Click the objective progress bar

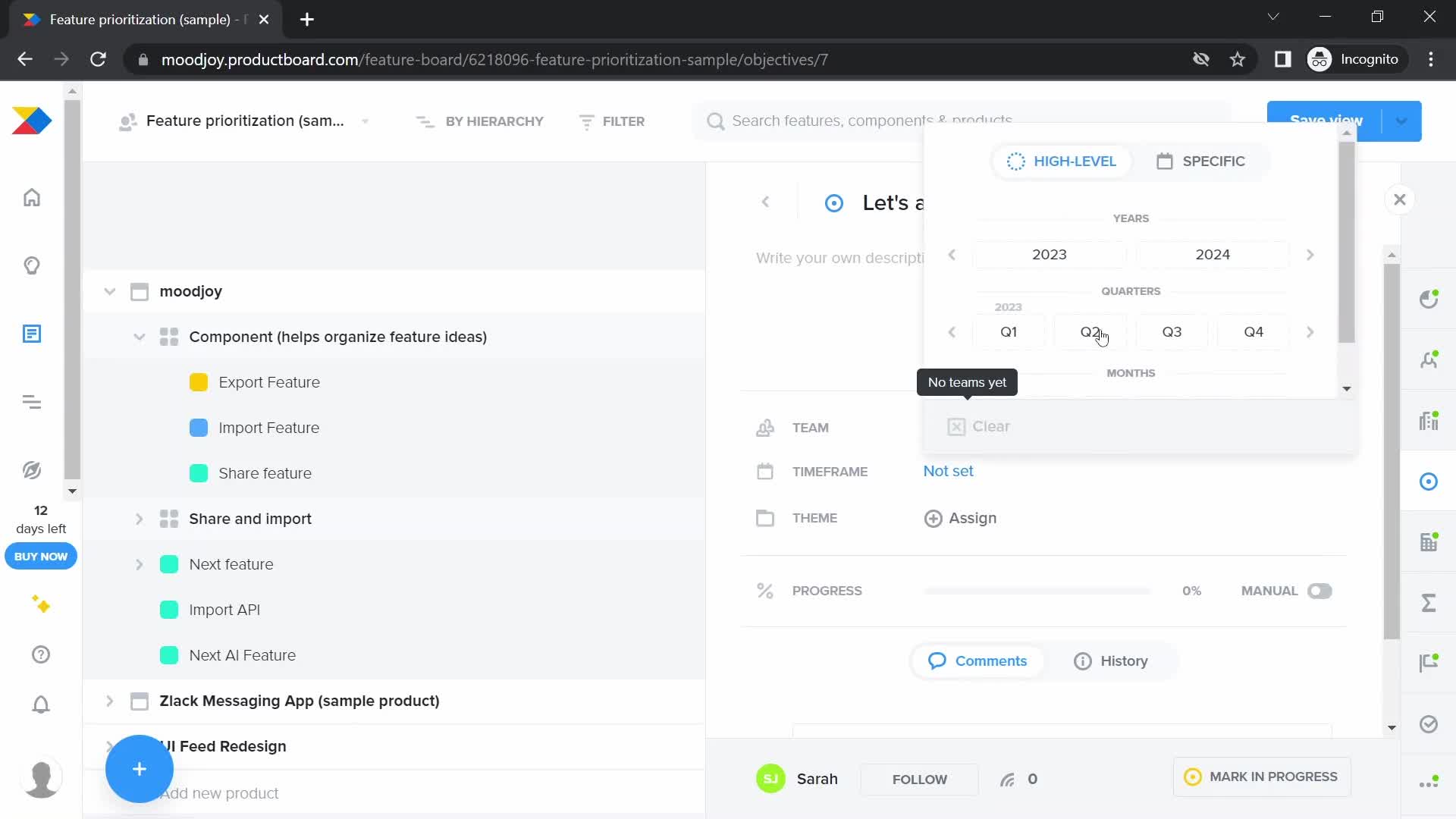(x=1037, y=591)
